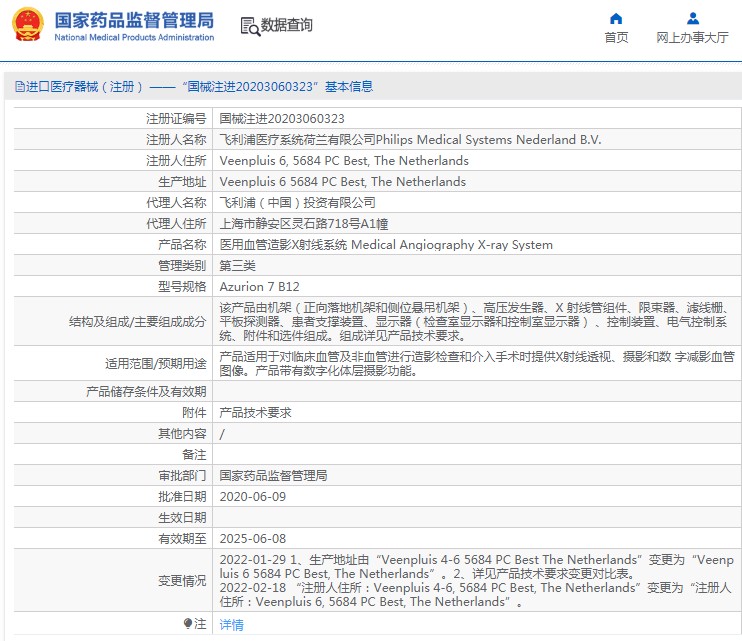Click the 2022-01-29 change record text
This screenshot has height=641, width=742.
point(477,567)
